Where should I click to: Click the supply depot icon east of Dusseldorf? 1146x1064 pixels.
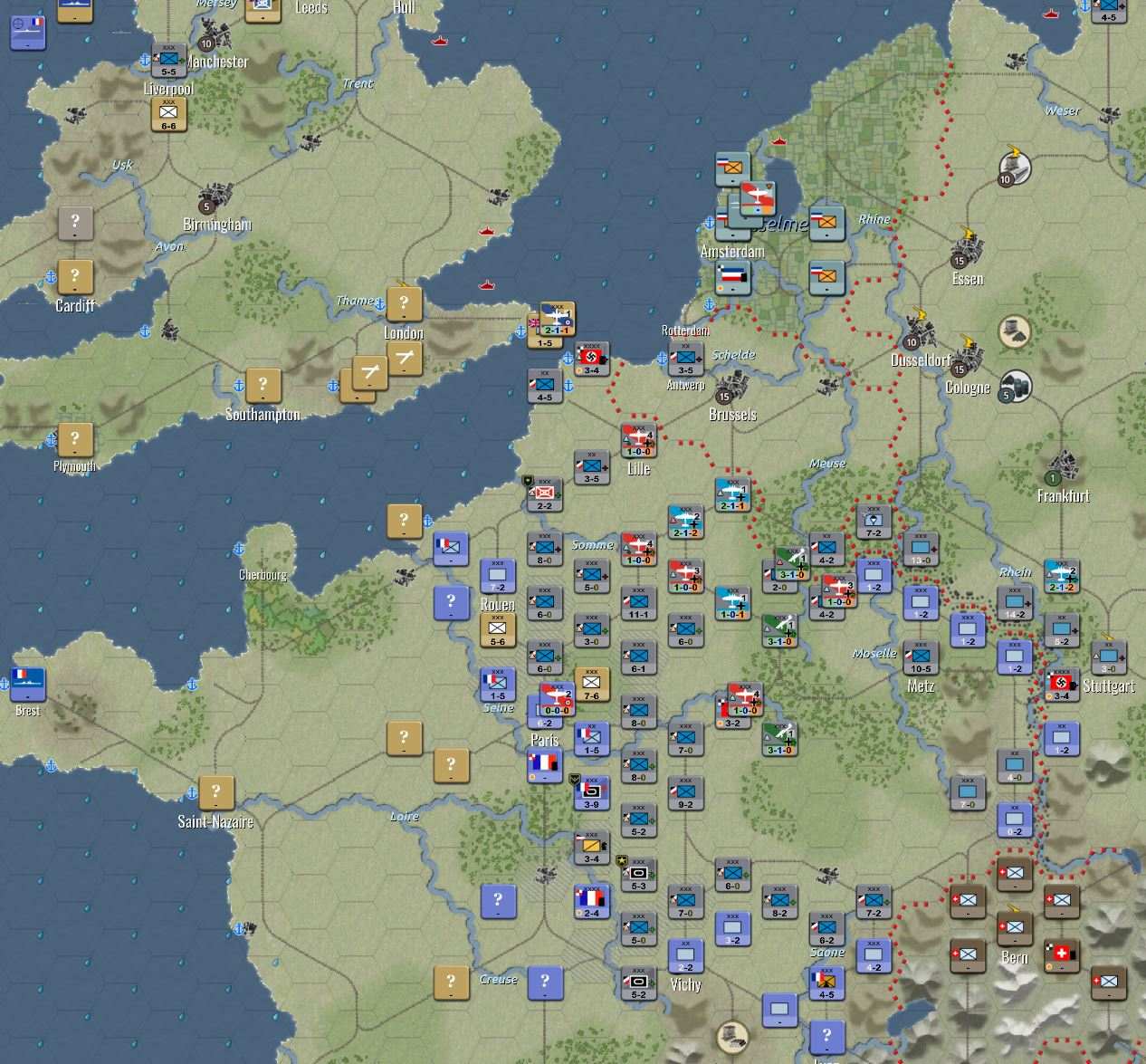1015,331
